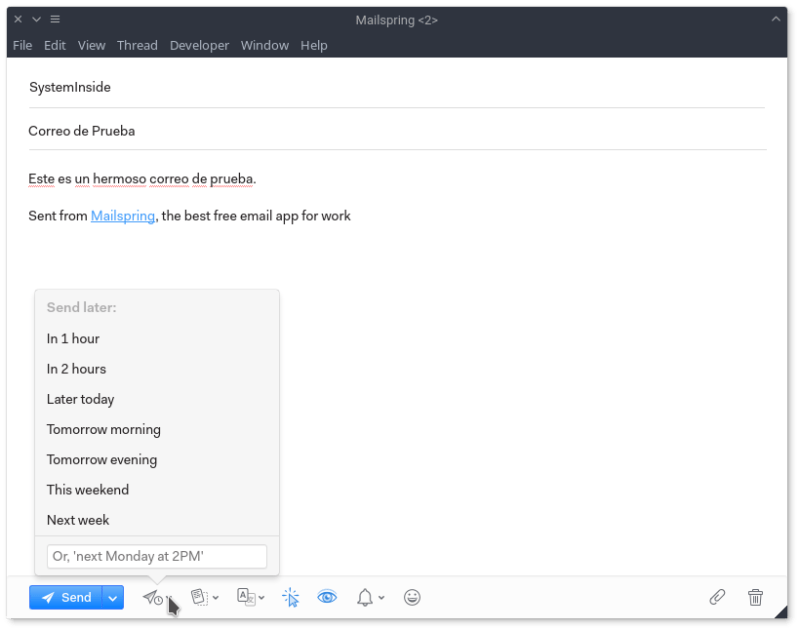Expand the Send button dropdown arrow
Viewport: 800px width, 631px height.
point(113,597)
